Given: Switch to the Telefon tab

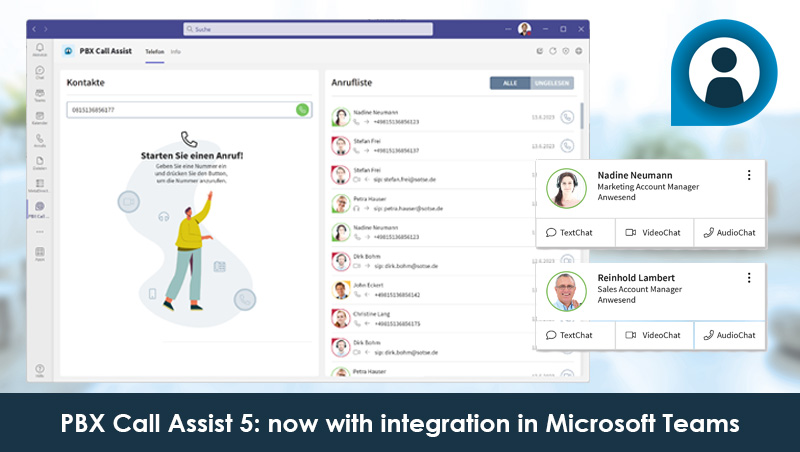Looking at the screenshot, I should point(155,52).
